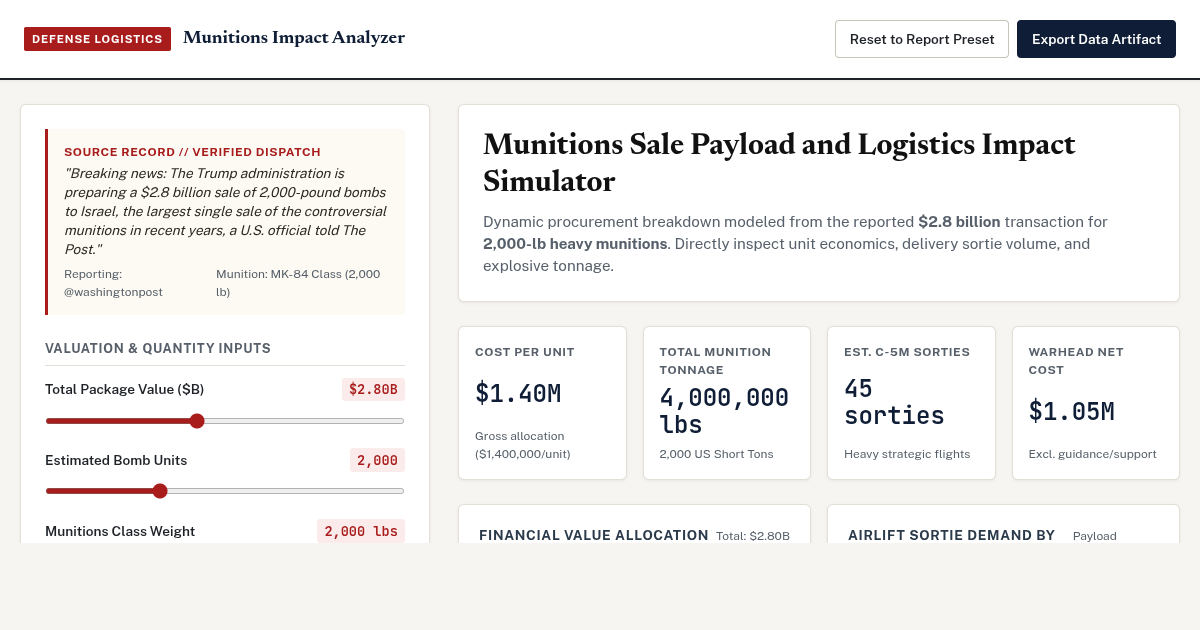This screenshot has height=630, width=1200.
Task: Click Export Data Artifact button
Action: [x=1096, y=39]
